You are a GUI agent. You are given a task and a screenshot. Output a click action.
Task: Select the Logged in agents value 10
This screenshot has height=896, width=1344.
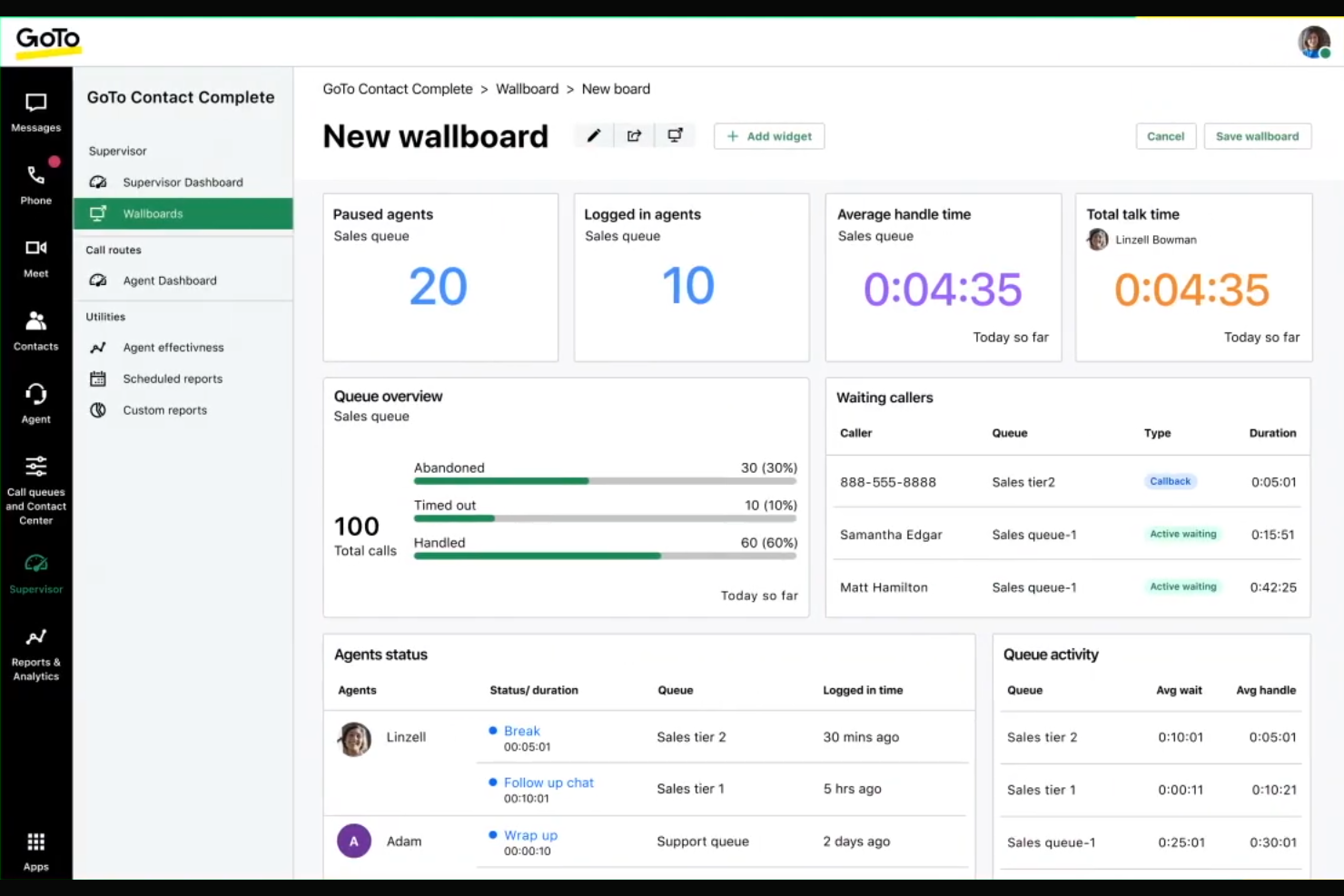click(x=688, y=285)
